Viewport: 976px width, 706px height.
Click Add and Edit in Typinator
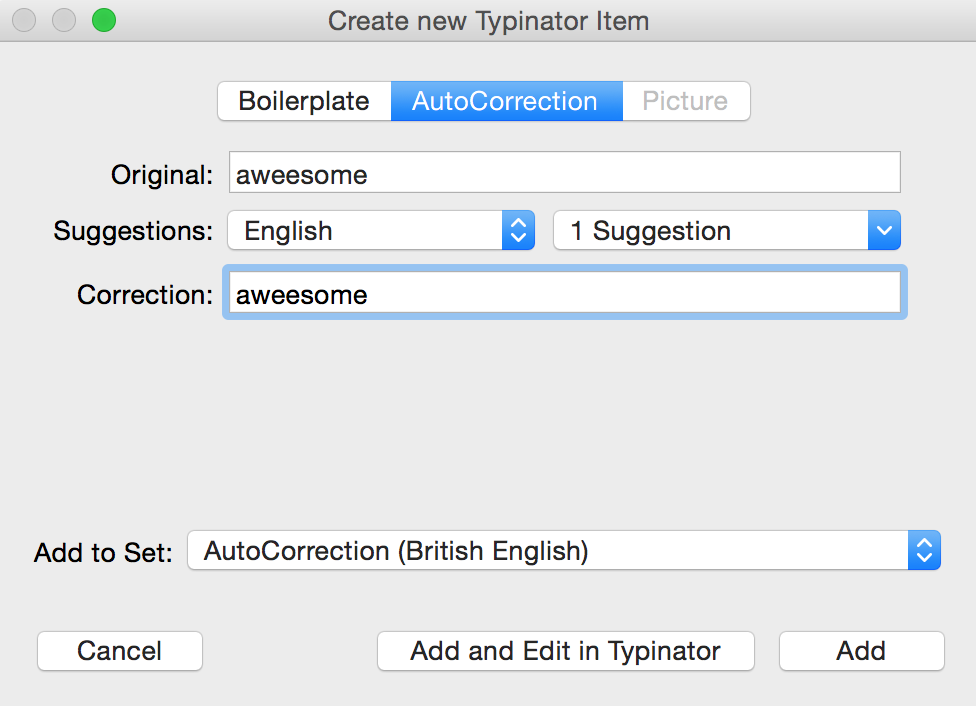[566, 651]
